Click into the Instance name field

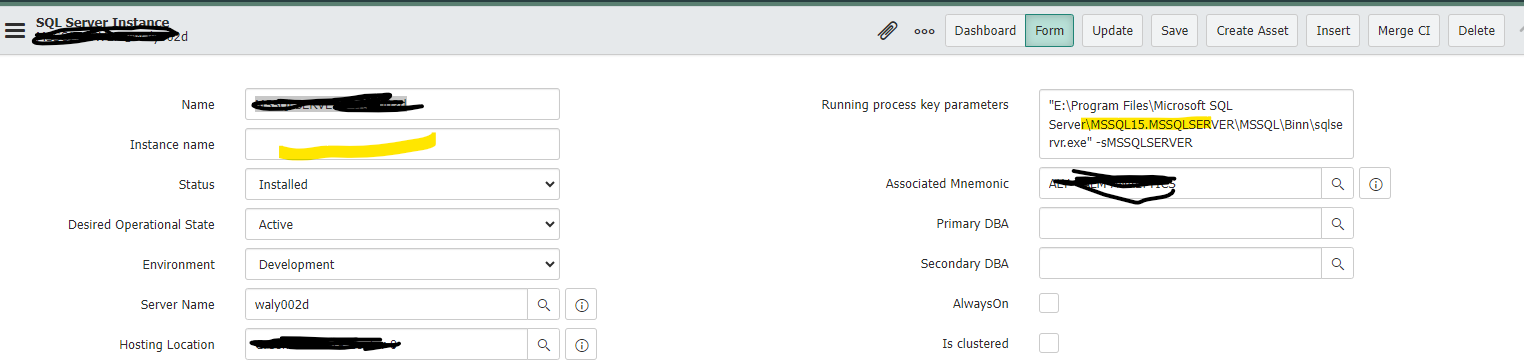(402, 144)
